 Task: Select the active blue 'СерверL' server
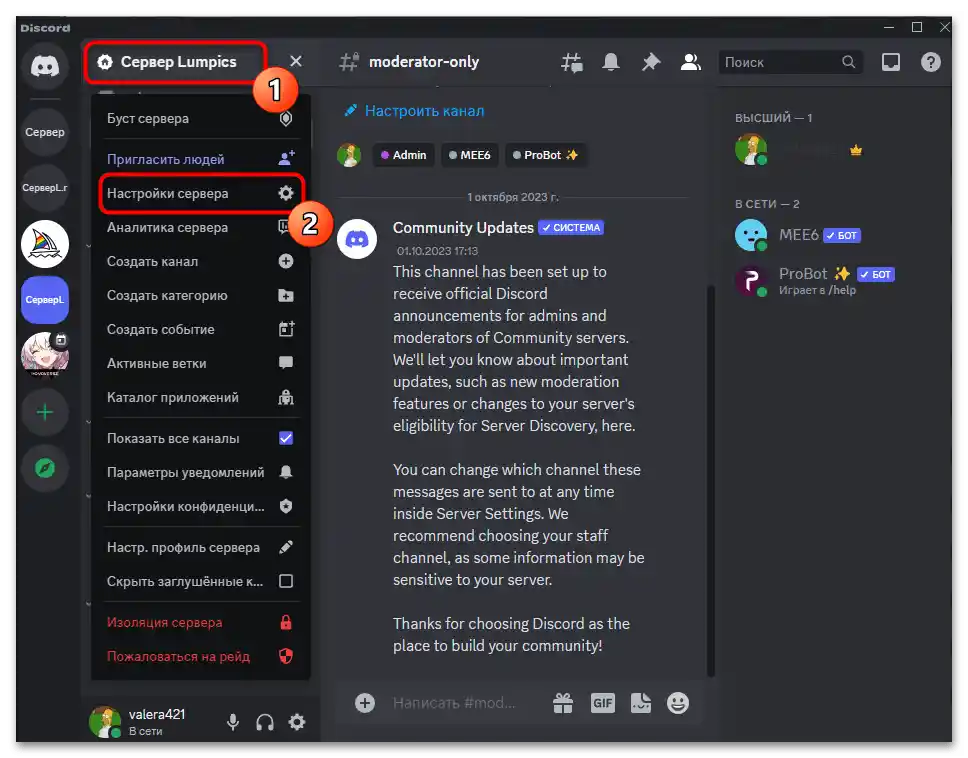pos(45,300)
